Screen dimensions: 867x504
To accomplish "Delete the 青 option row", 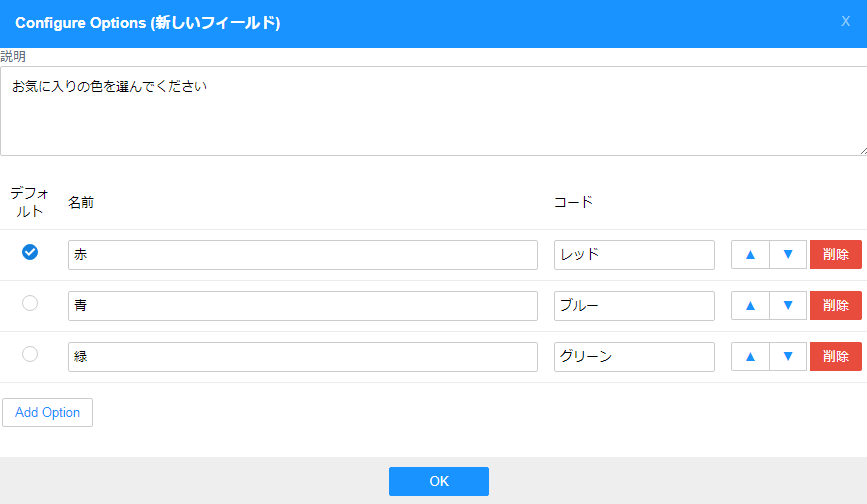I will (835, 306).
